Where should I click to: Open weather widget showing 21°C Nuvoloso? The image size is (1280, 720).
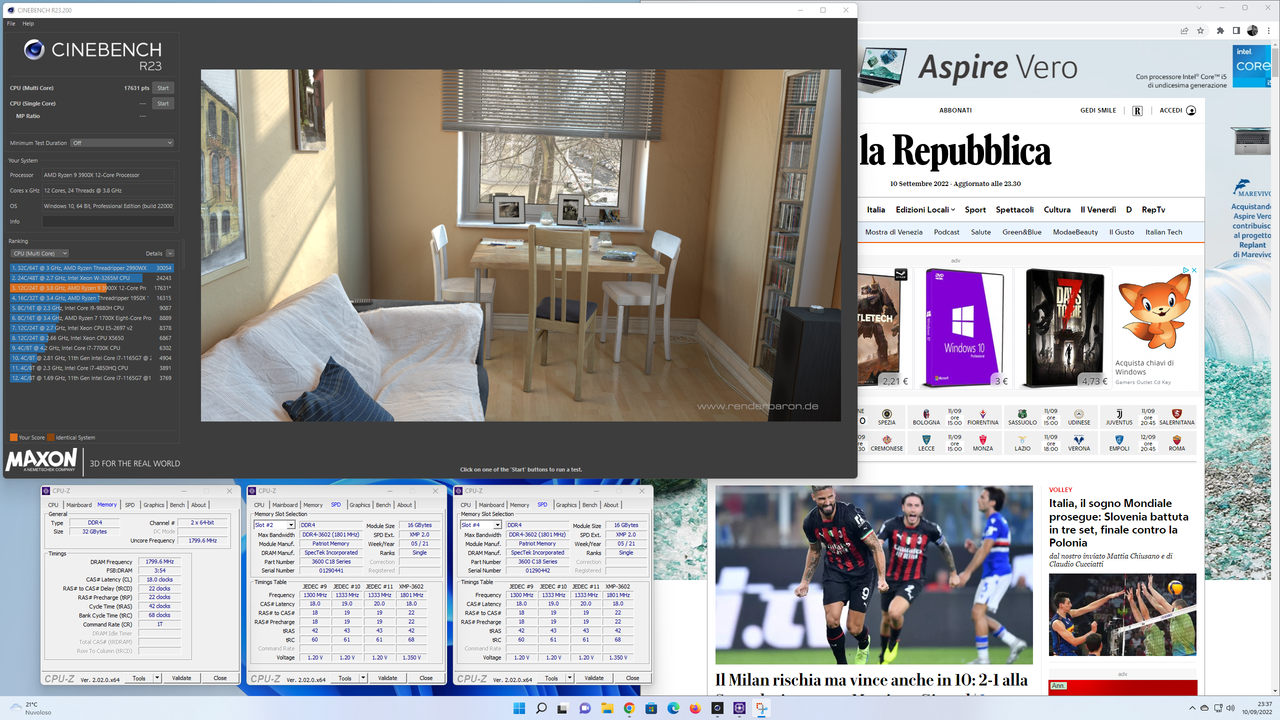(33, 709)
